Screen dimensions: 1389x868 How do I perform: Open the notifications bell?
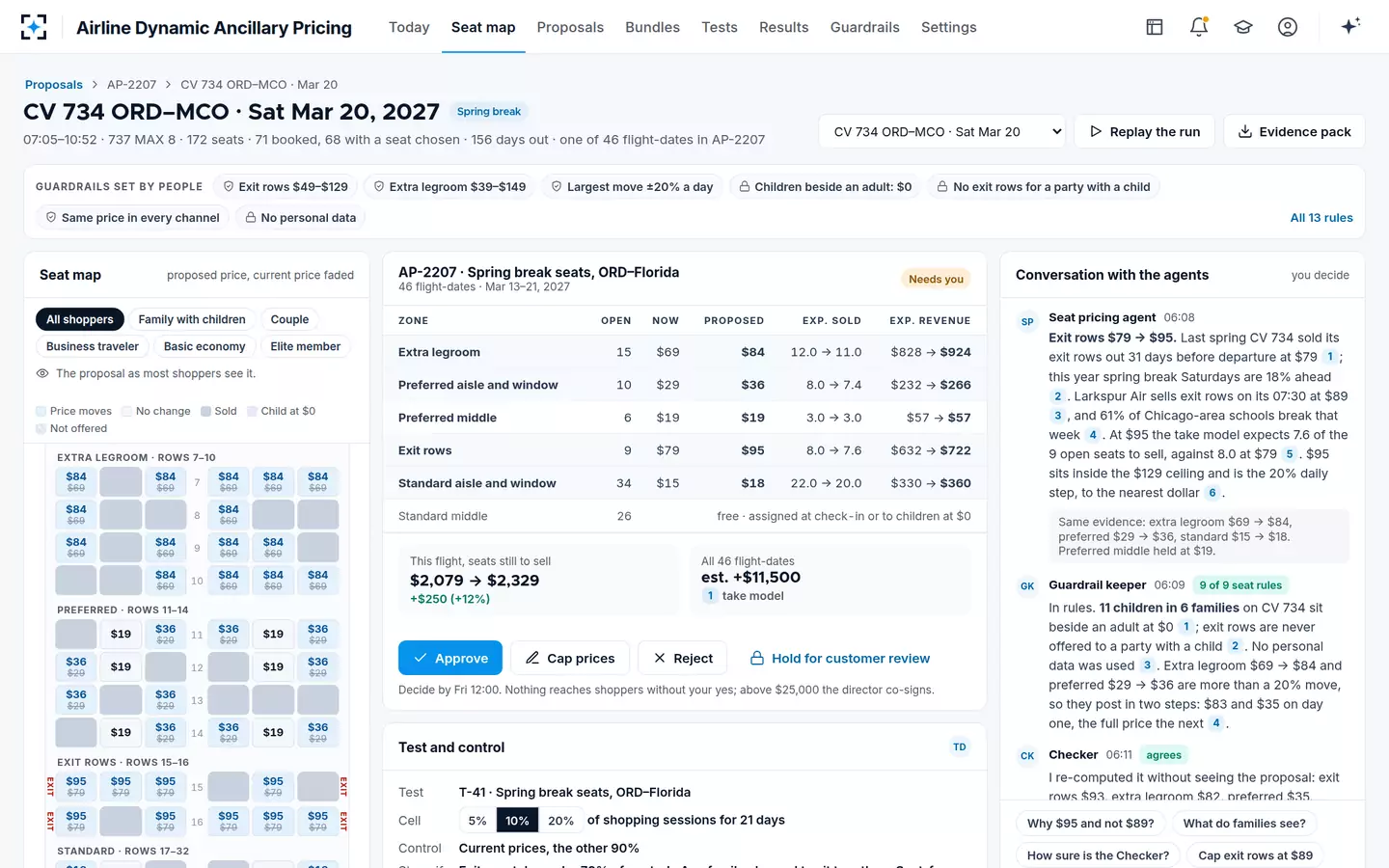click(x=1199, y=27)
